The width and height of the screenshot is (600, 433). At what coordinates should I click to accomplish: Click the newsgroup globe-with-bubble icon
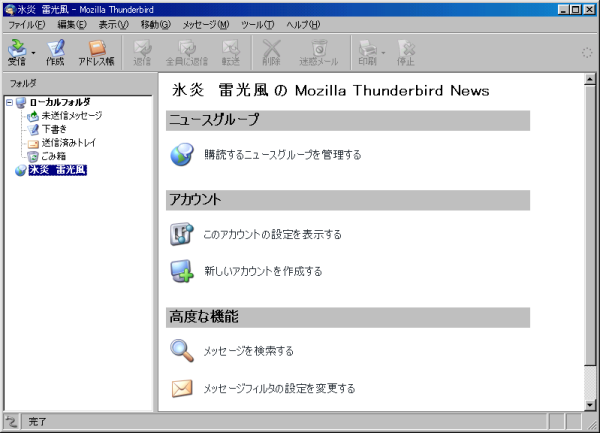click(x=182, y=155)
